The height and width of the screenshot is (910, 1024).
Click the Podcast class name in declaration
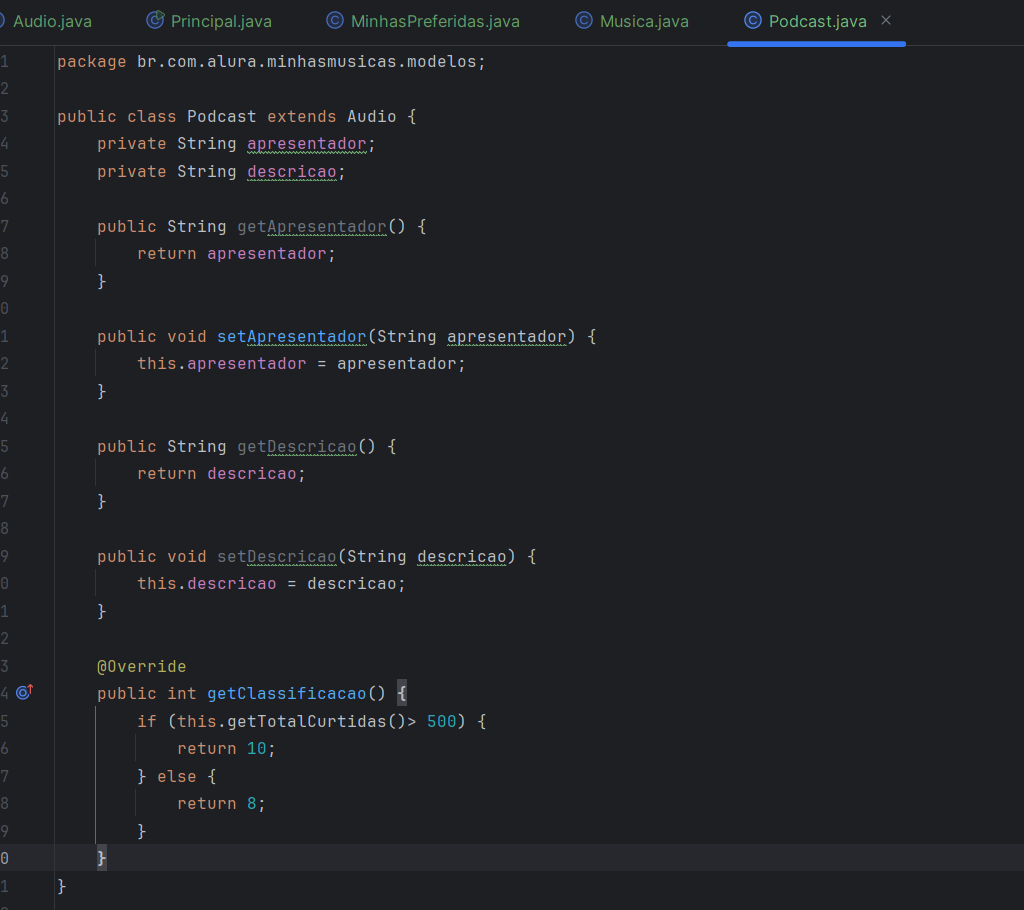pos(221,116)
